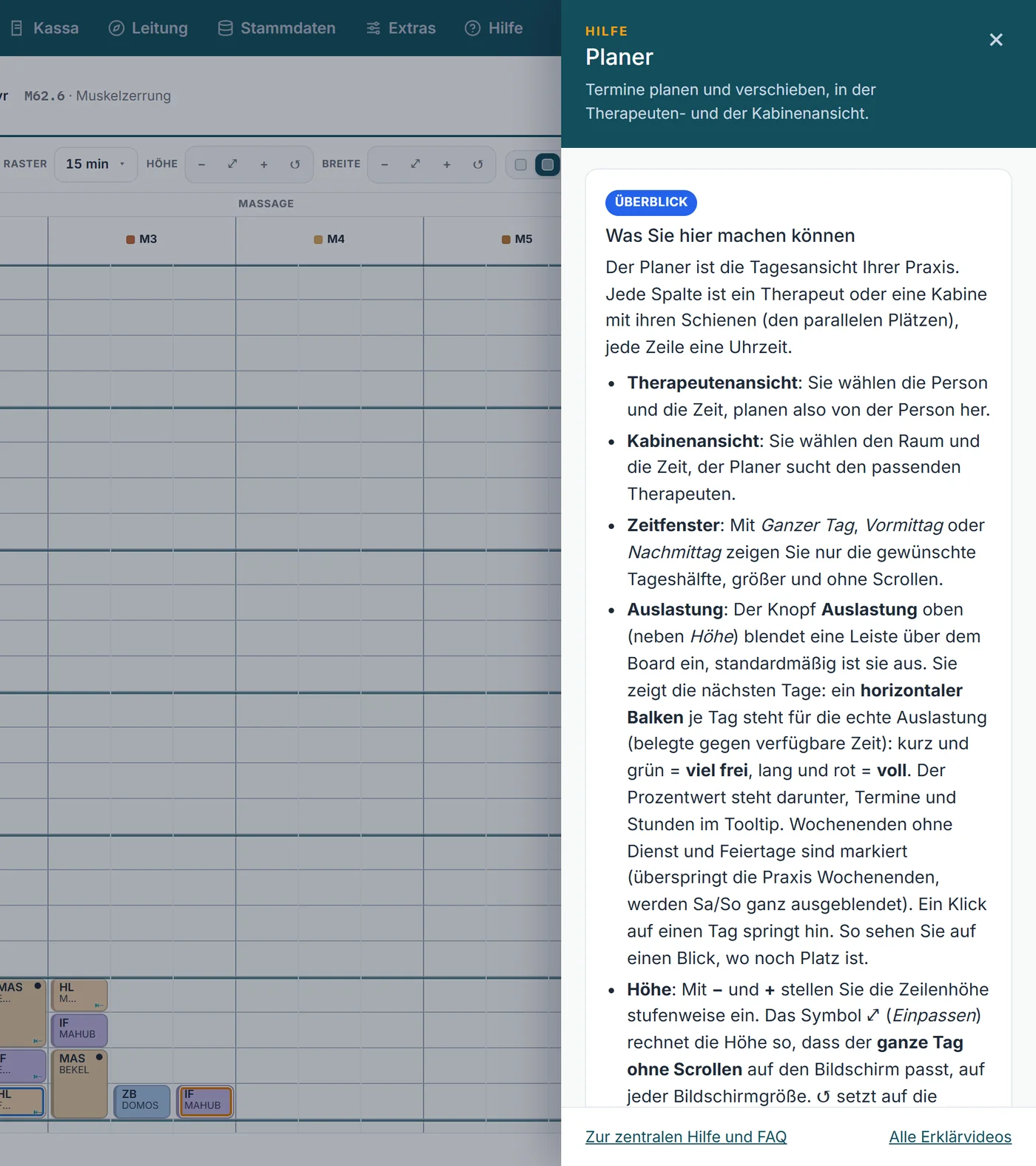1036x1166 pixels.
Task: Fit row height using the Höhe Einpassen arrow
Action: coord(232,164)
